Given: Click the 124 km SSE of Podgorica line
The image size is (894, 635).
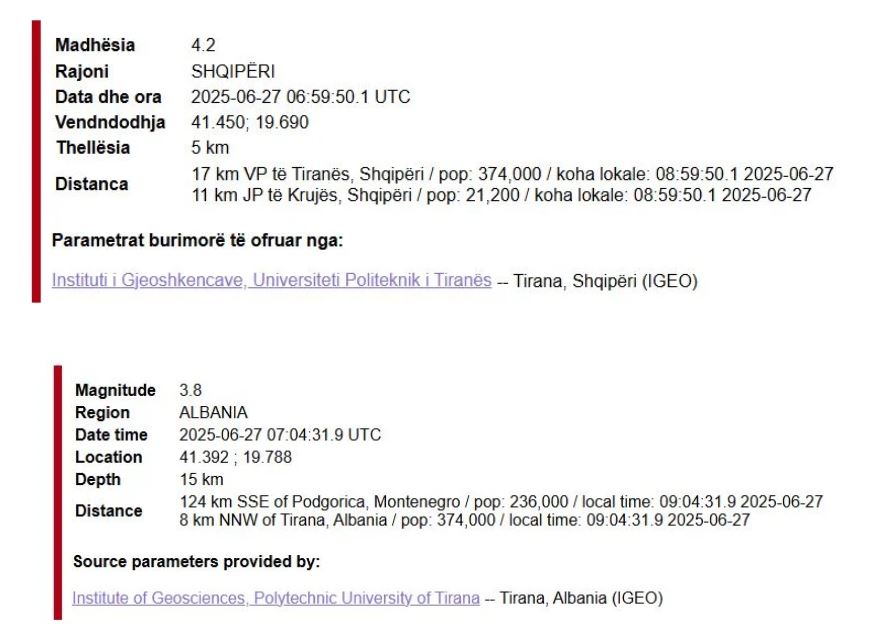Looking at the screenshot, I should (501, 502).
